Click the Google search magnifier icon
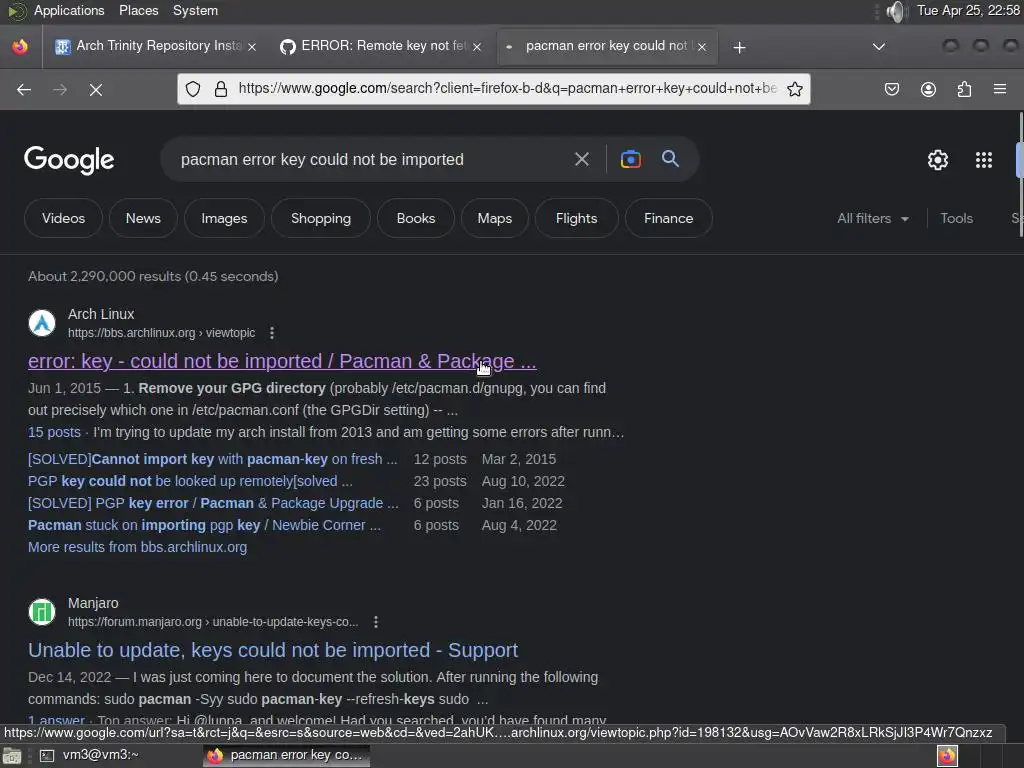The width and height of the screenshot is (1024, 768). (670, 159)
